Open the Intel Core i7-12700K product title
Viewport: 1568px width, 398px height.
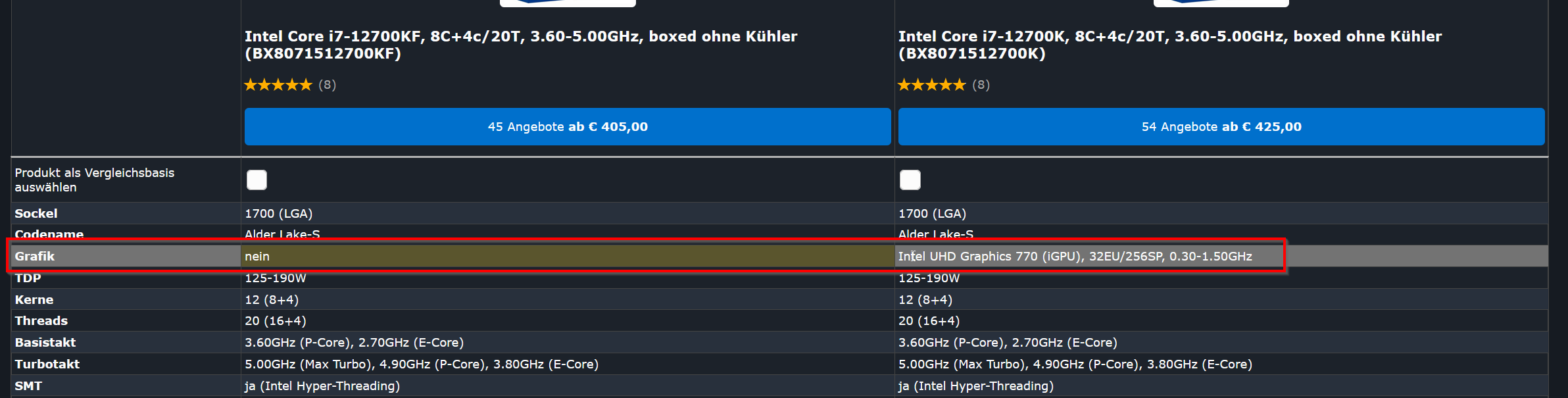(x=1170, y=45)
